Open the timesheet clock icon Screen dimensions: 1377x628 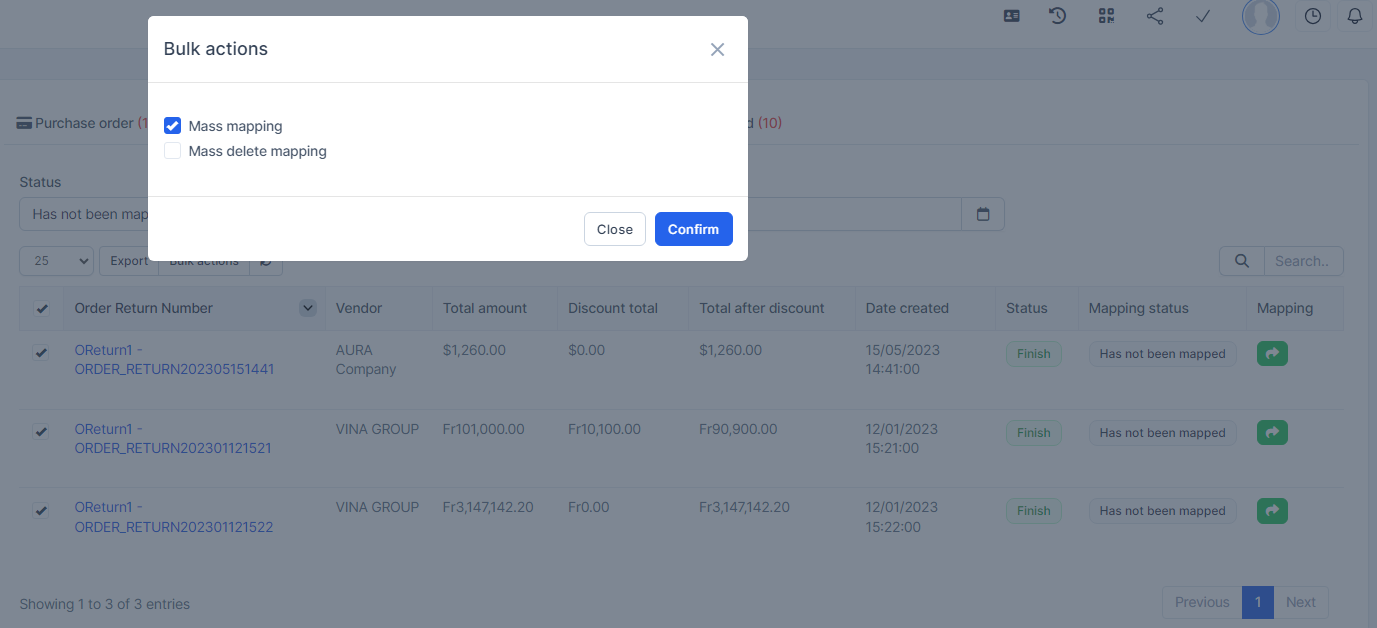pos(1313,16)
